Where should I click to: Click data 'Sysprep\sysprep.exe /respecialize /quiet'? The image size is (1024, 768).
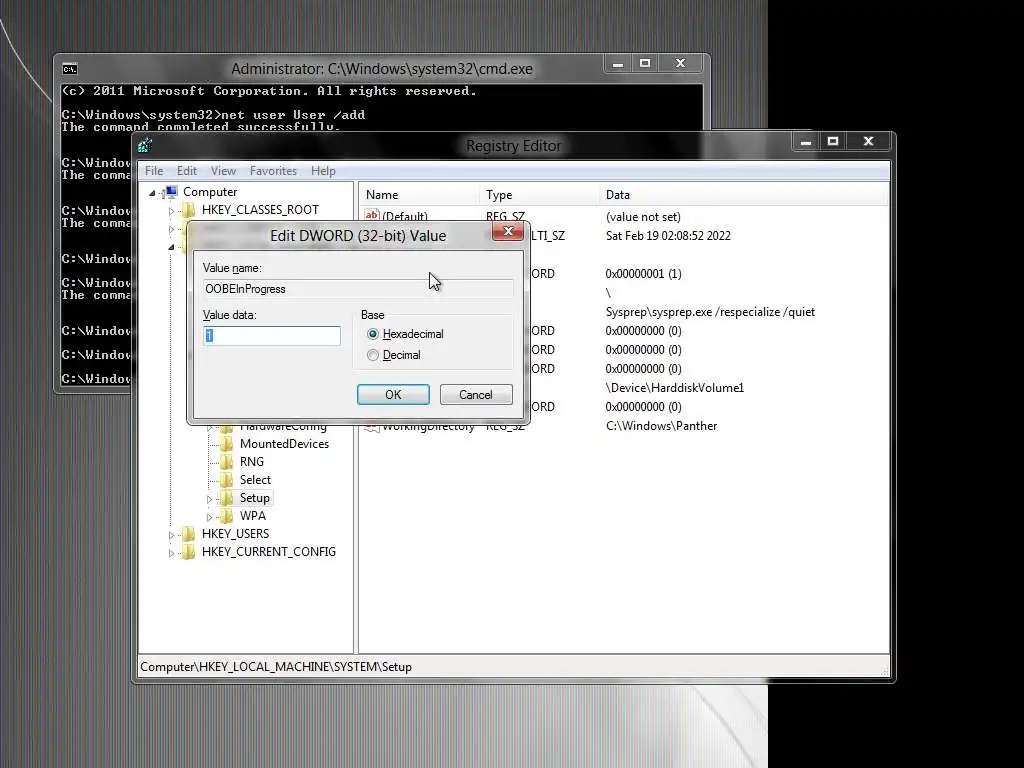coord(710,312)
